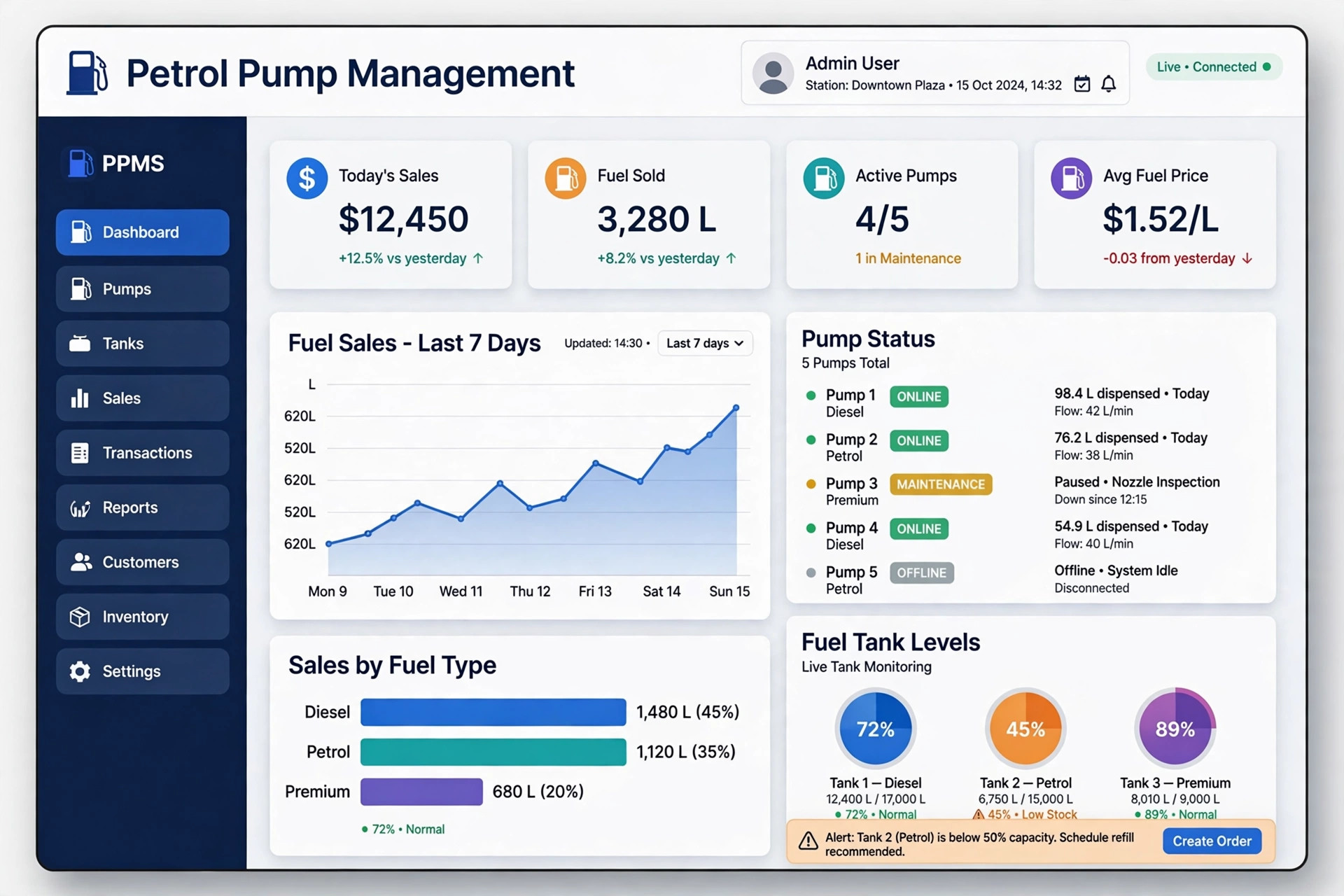Viewport: 1344px width, 896px height.
Task: Open the calendar icon in the header
Action: coord(1082,84)
